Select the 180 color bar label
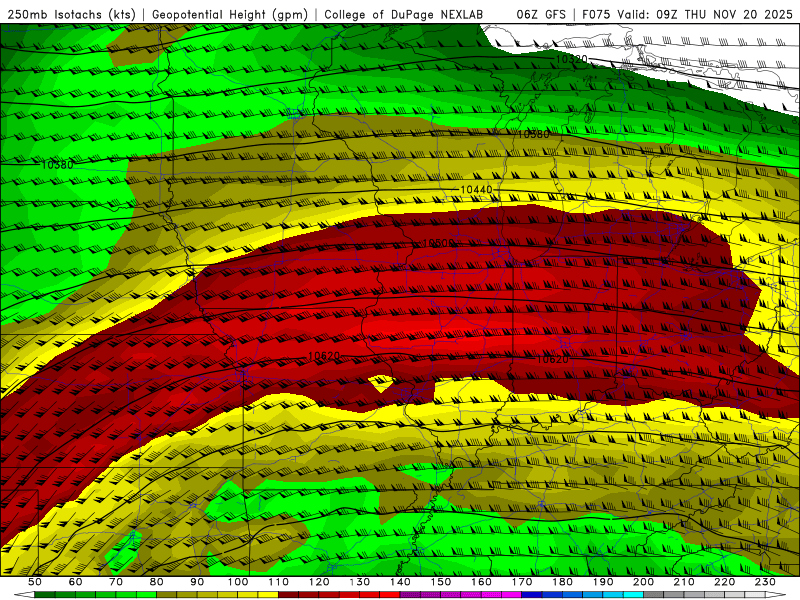The width and height of the screenshot is (800, 600). (x=562, y=582)
